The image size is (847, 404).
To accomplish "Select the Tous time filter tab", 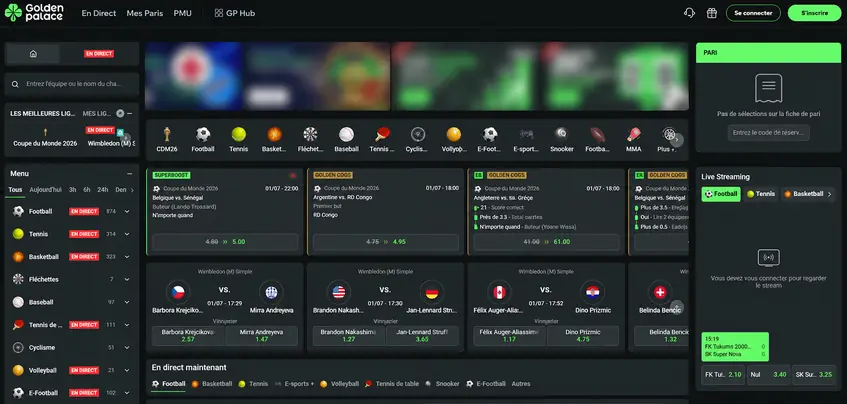I will (x=15, y=190).
